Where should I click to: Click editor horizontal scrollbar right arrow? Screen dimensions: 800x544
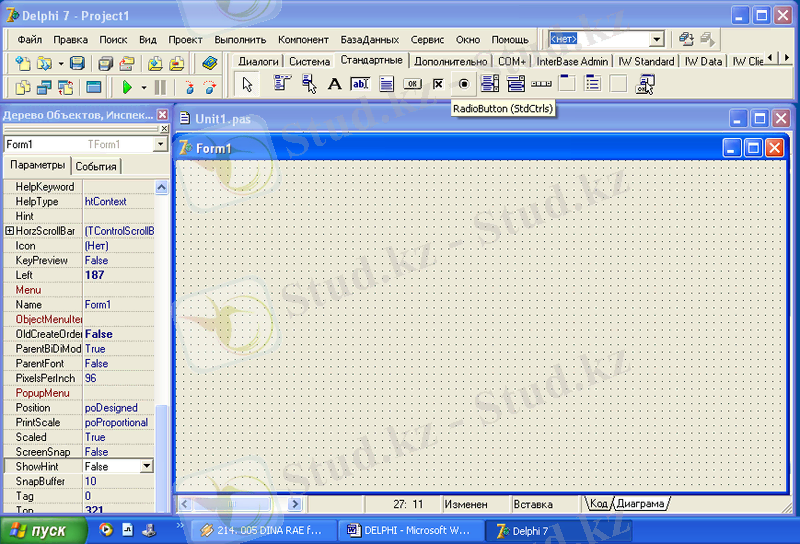point(294,504)
